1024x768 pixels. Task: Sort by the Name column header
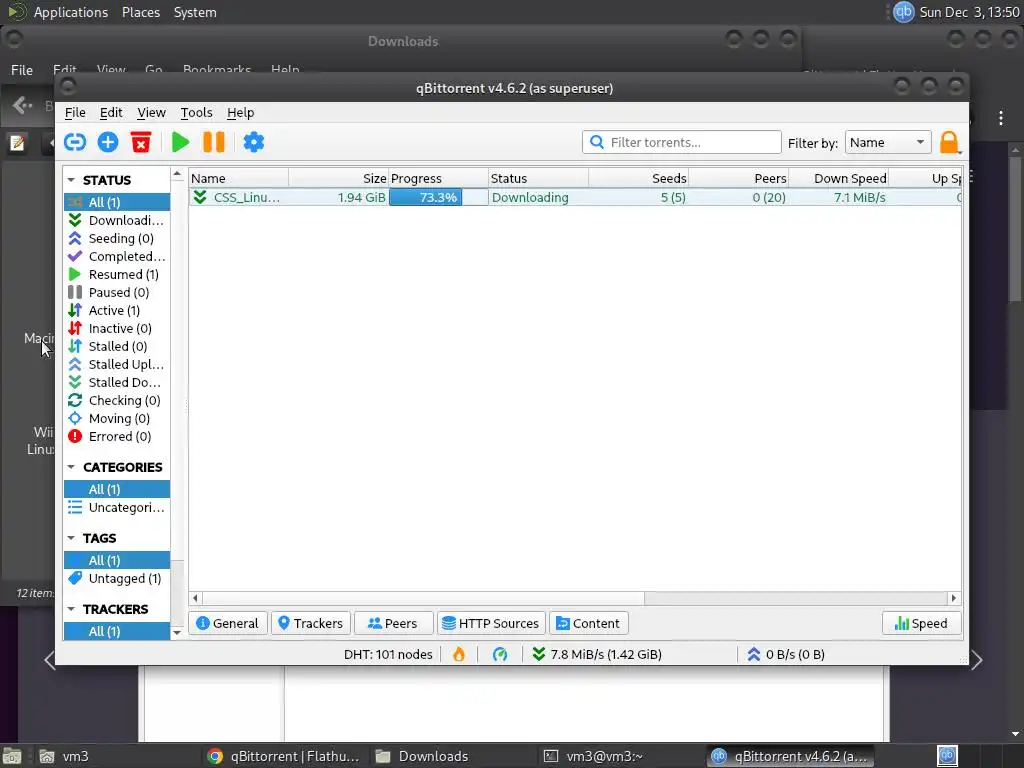(239, 178)
